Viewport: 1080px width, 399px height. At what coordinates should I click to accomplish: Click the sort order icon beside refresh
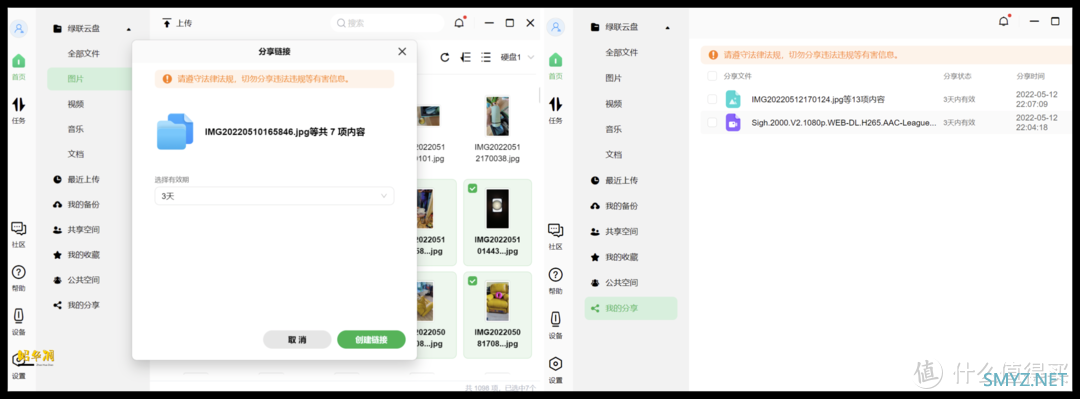coord(466,57)
